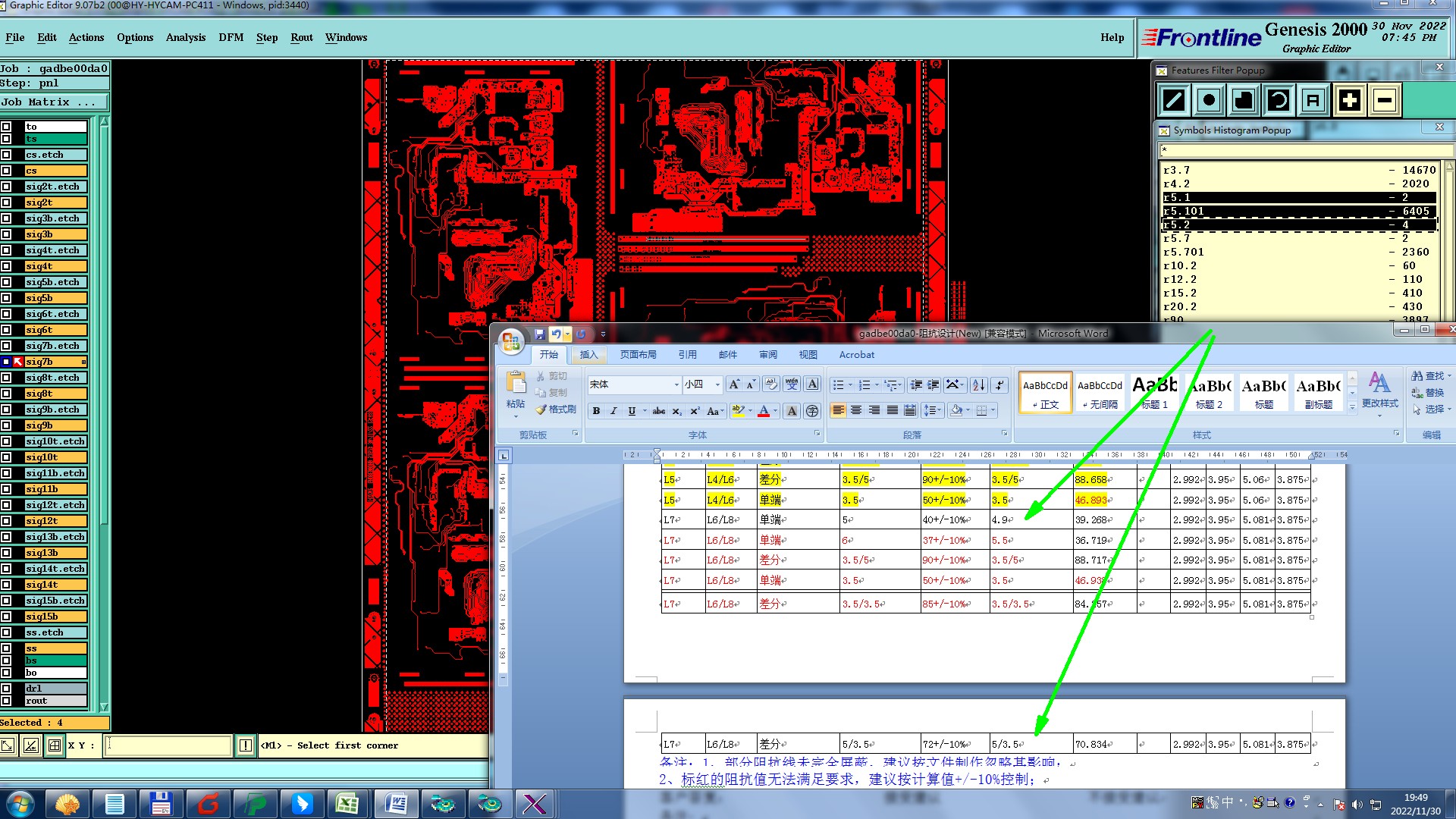
Task: Select the arc feature filter icon
Action: tap(1279, 100)
